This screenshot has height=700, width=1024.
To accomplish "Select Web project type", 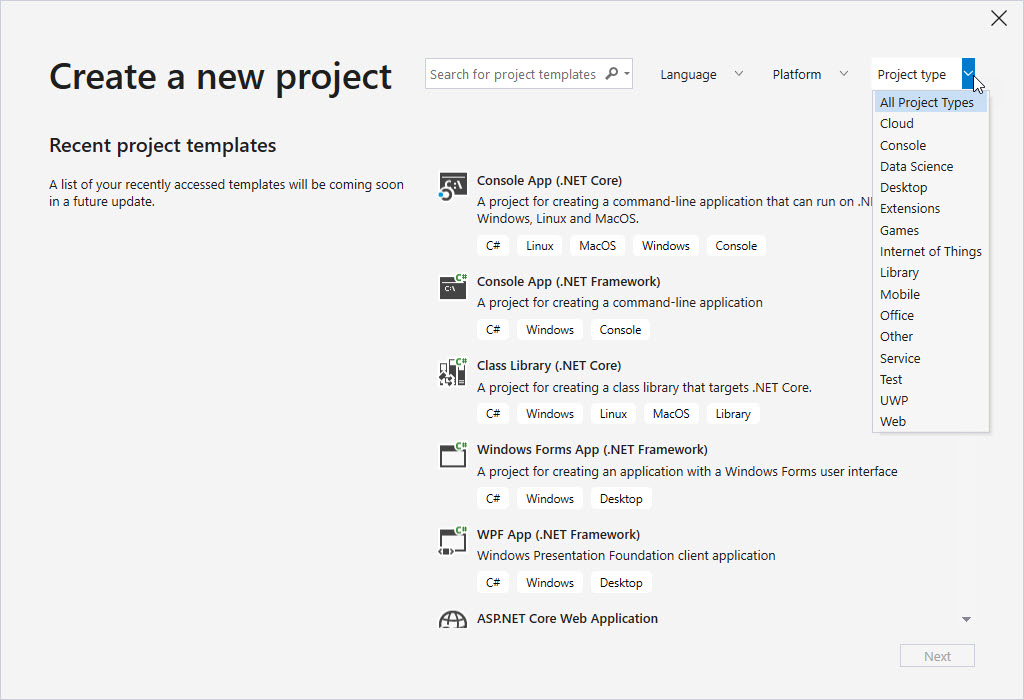I will coord(931,421).
